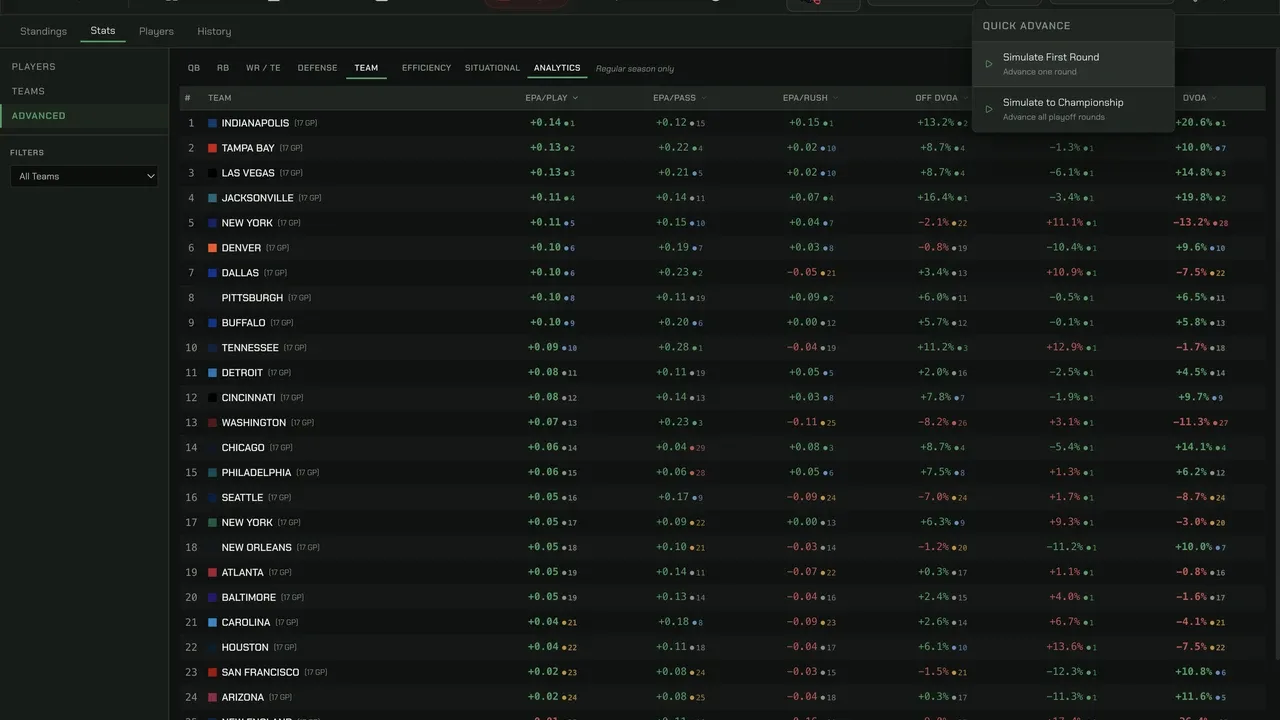Open the top Players tab
The width and height of the screenshot is (1280, 720).
tap(156, 31)
